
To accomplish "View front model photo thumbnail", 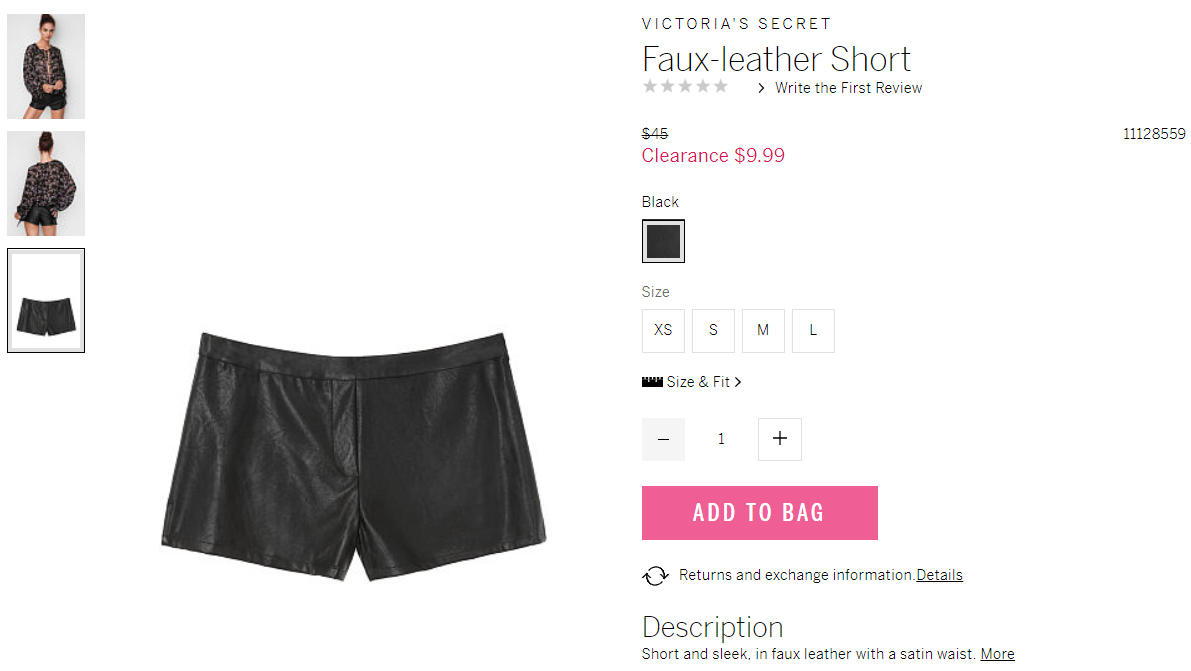I will click(46, 66).
